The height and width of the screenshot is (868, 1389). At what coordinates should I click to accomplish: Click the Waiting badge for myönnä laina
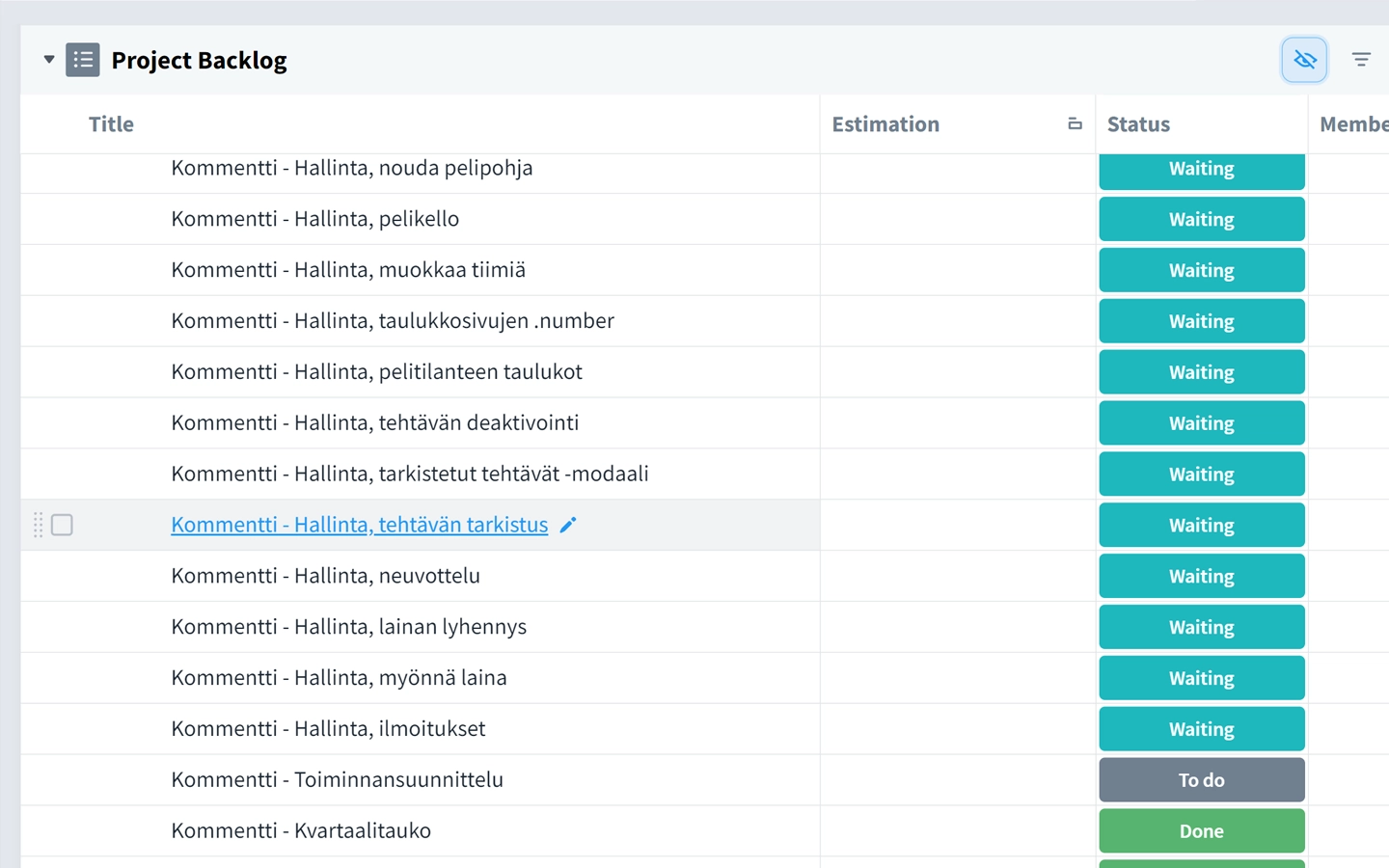[1201, 677]
